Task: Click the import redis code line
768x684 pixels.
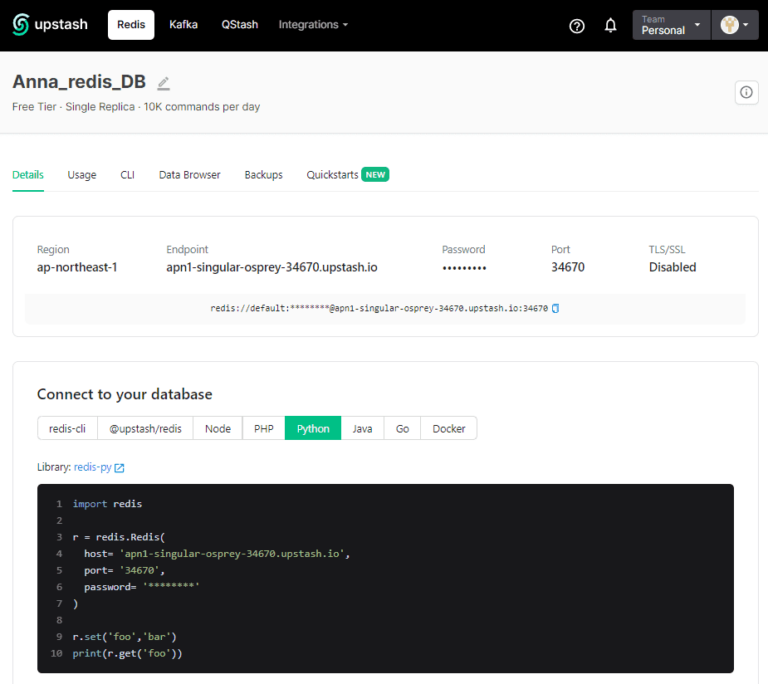Action: coord(107,504)
